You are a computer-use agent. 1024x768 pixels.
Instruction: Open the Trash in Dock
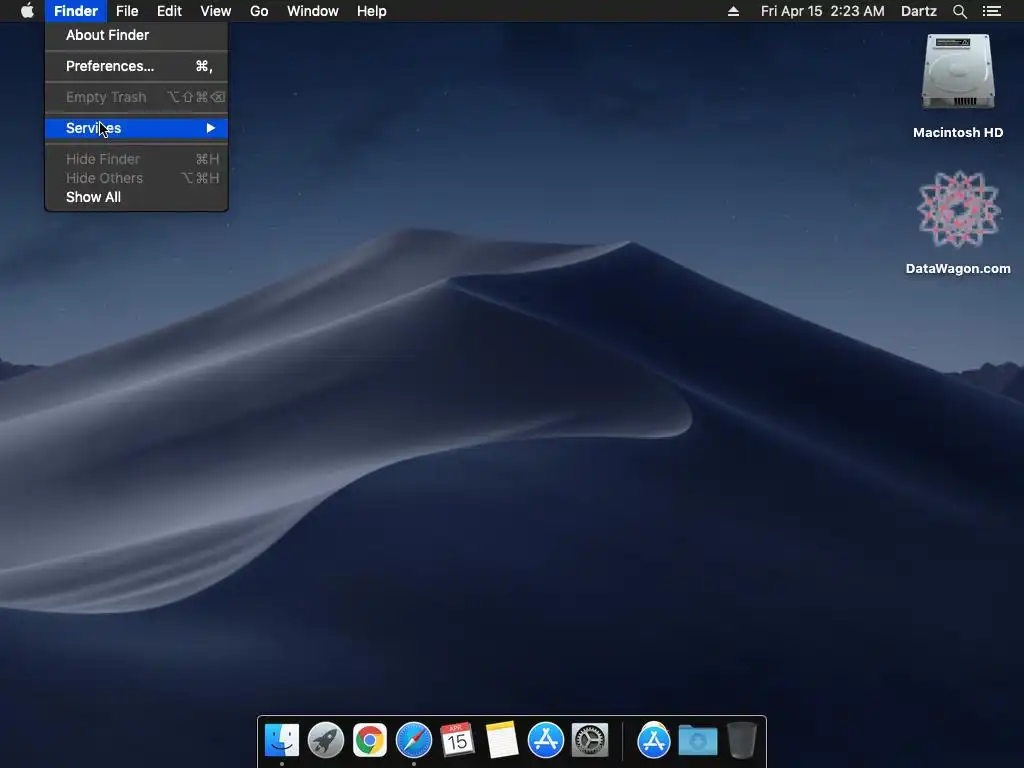coord(741,740)
